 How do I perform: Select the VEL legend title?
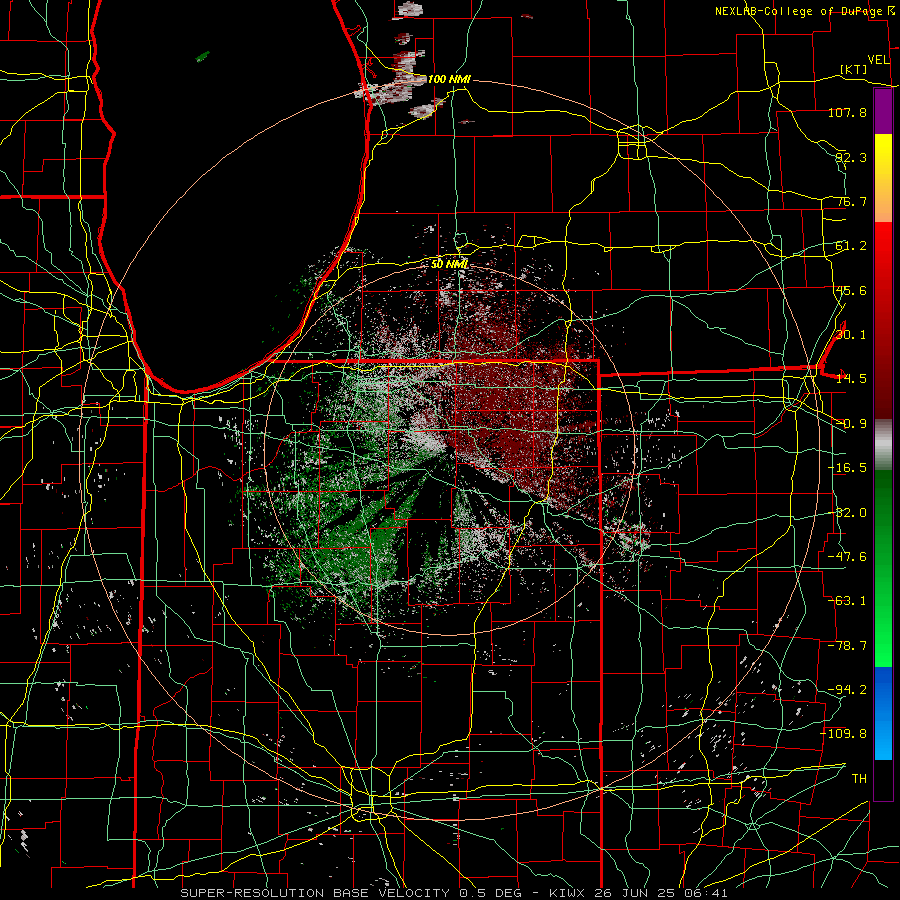point(878,59)
